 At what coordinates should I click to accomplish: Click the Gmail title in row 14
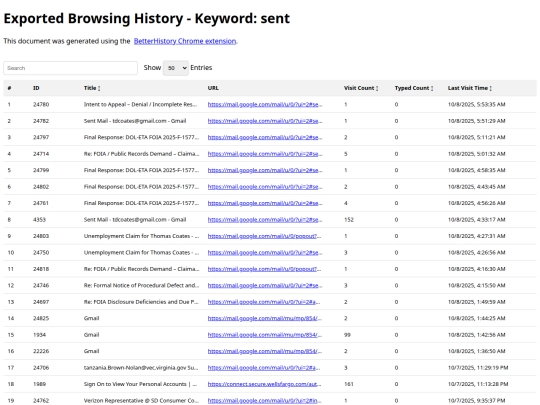91,318
